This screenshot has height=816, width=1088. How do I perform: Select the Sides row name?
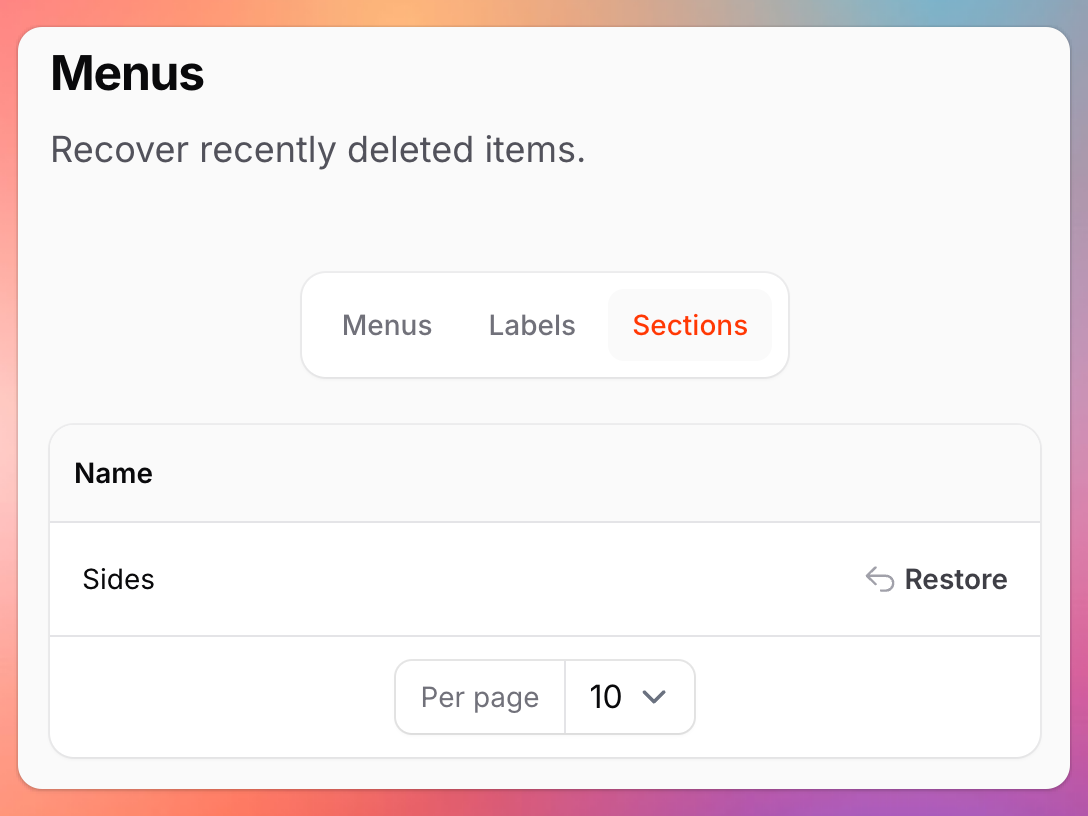coord(119,579)
